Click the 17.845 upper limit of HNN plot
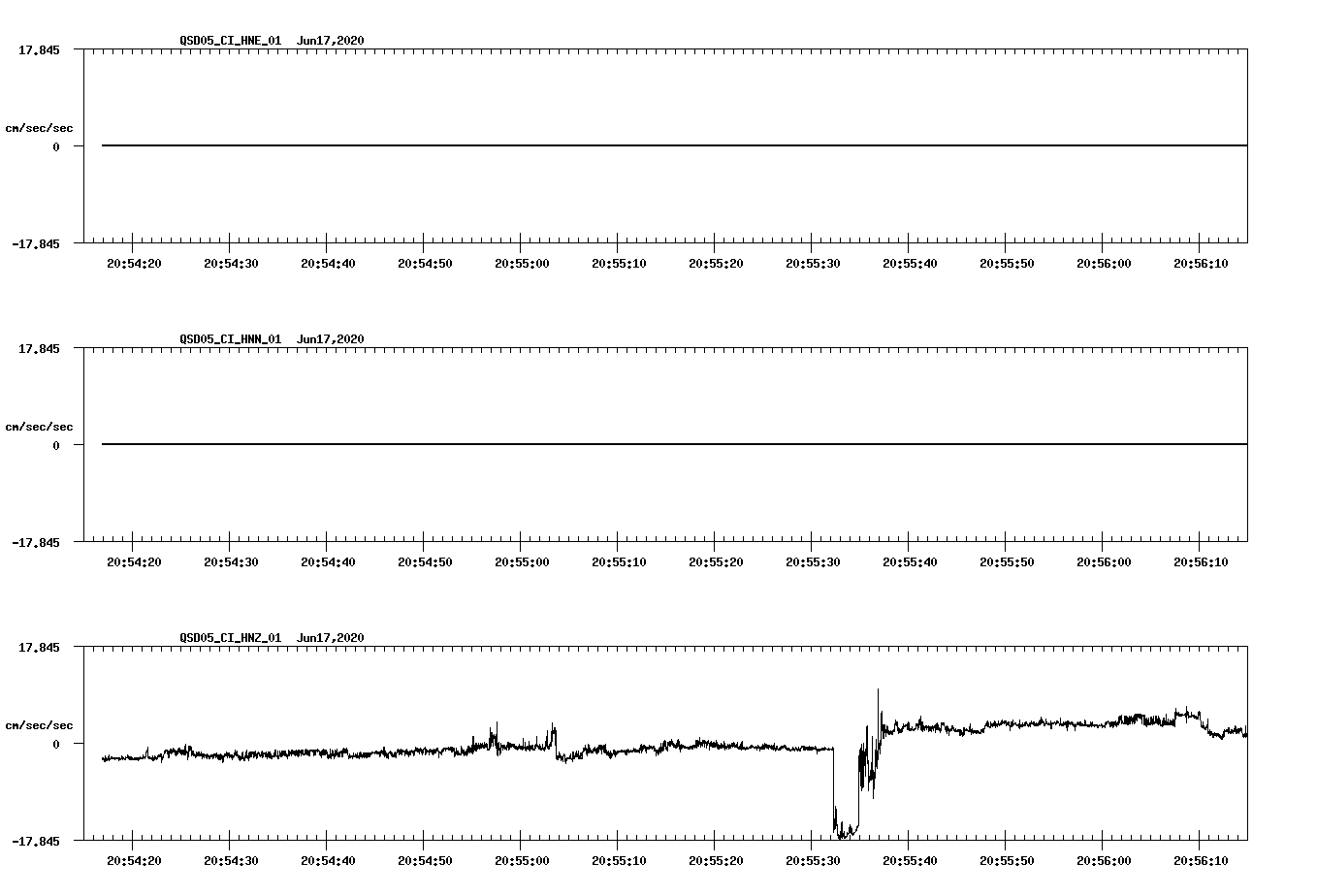The width and height of the screenshot is (1317, 896). pos(39,348)
